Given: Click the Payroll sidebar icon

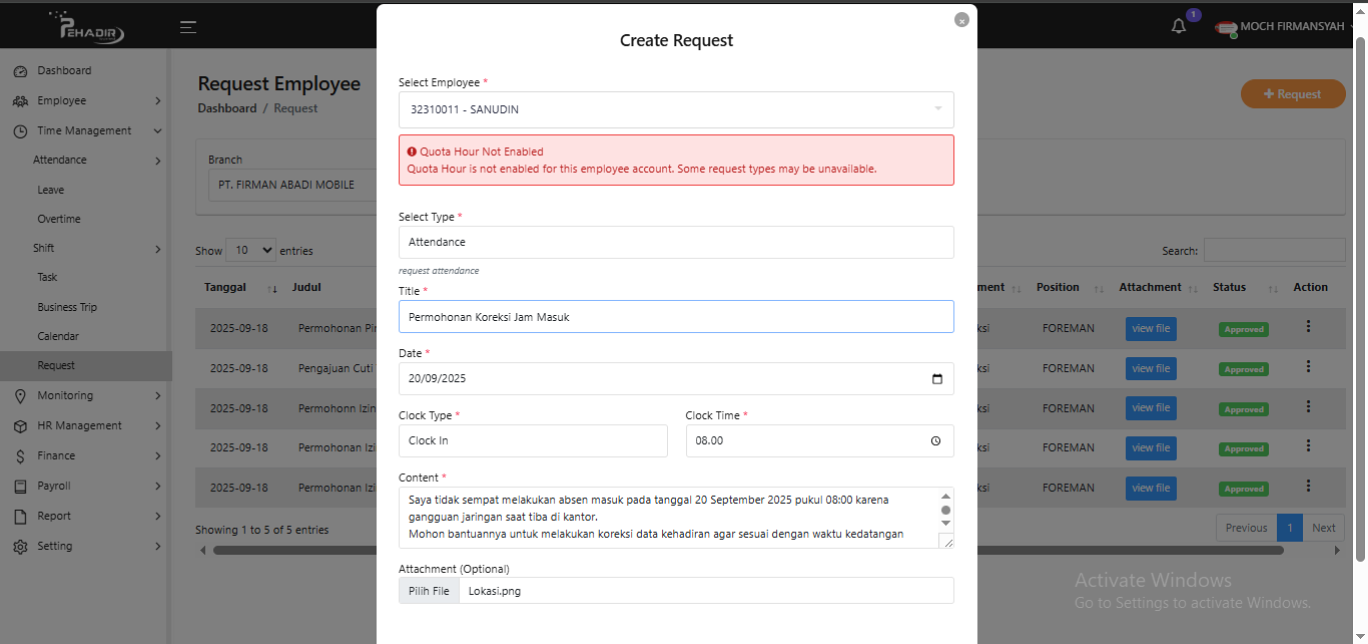Looking at the screenshot, I should click(x=20, y=486).
